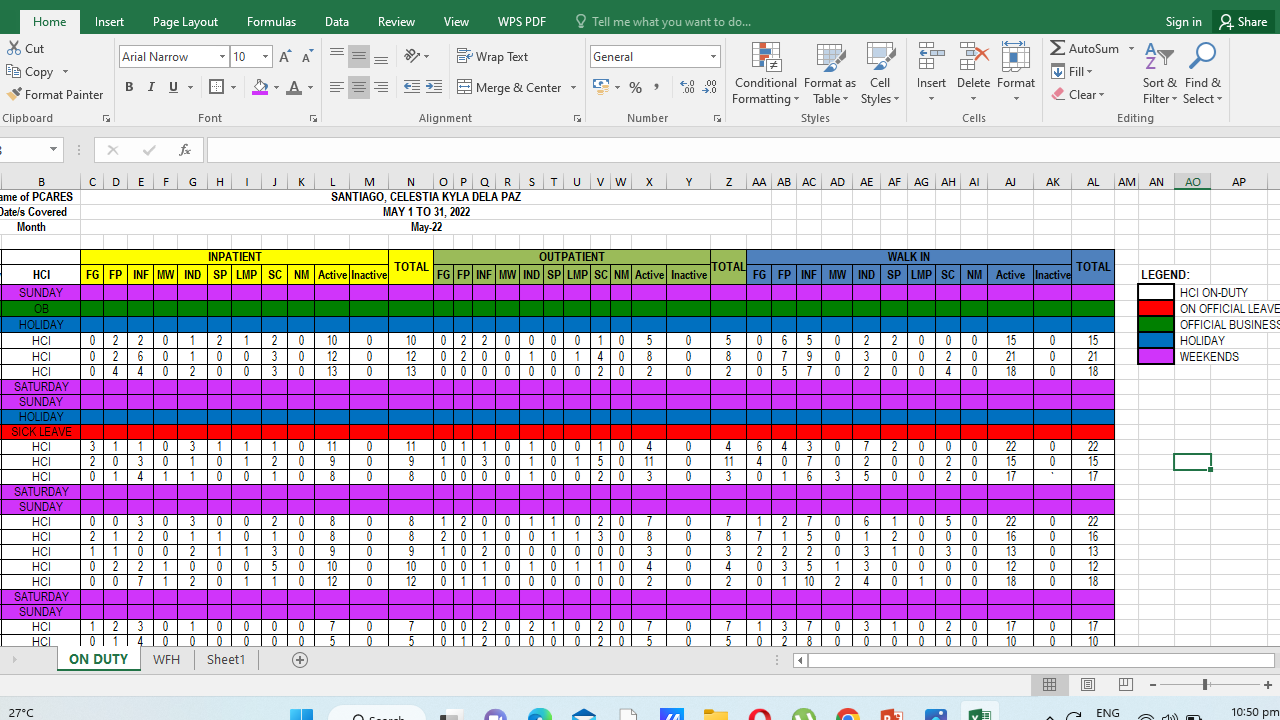
Task: Apply percent style
Action: pos(635,88)
